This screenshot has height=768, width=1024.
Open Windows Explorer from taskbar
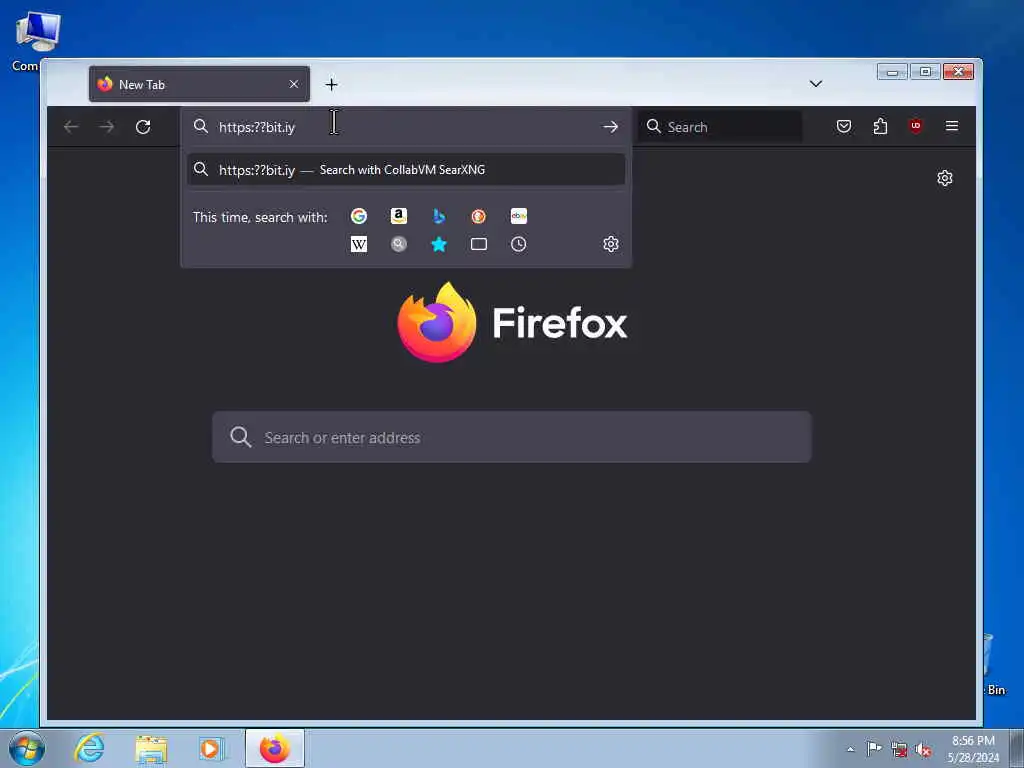tap(152, 749)
